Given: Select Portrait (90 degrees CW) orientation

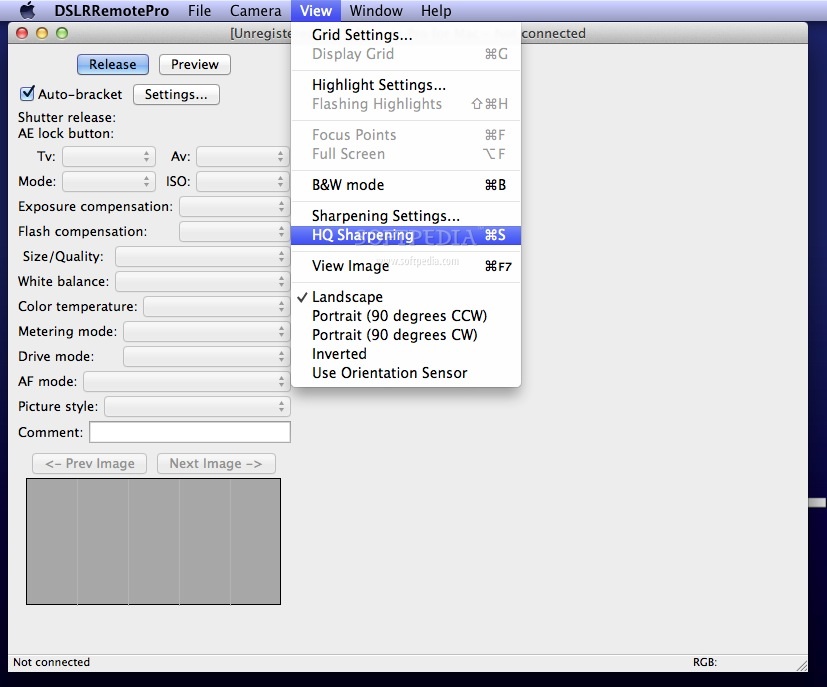Looking at the screenshot, I should pyautogui.click(x=394, y=335).
